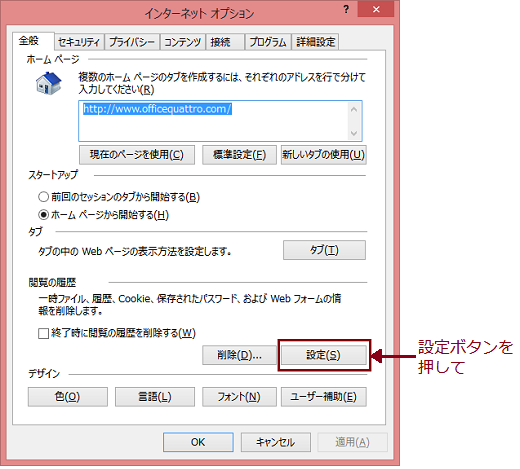520x469 pixels.
Task: Go to the プログラム tab
Action: [268, 42]
